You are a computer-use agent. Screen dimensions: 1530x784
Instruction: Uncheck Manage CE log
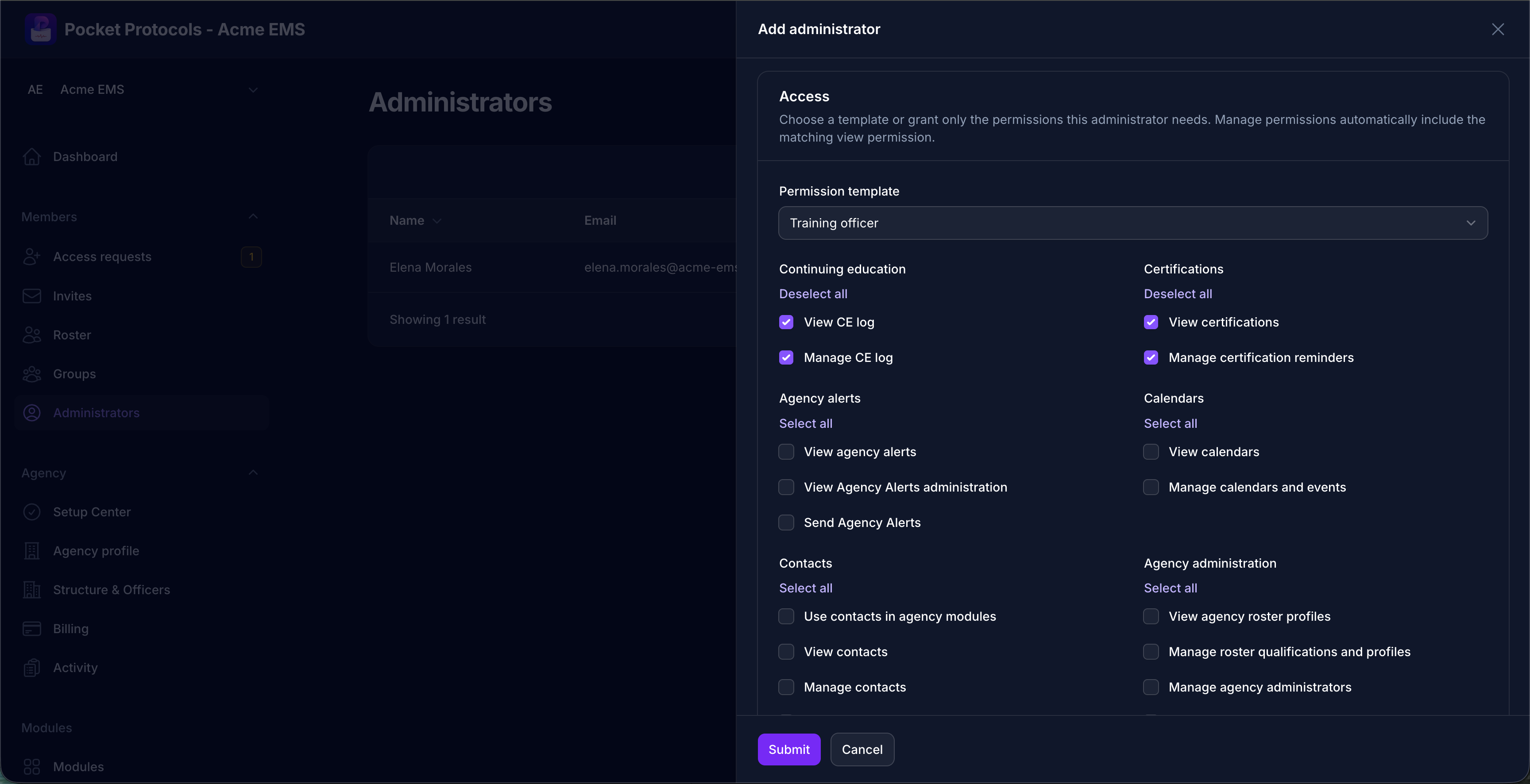click(786, 357)
